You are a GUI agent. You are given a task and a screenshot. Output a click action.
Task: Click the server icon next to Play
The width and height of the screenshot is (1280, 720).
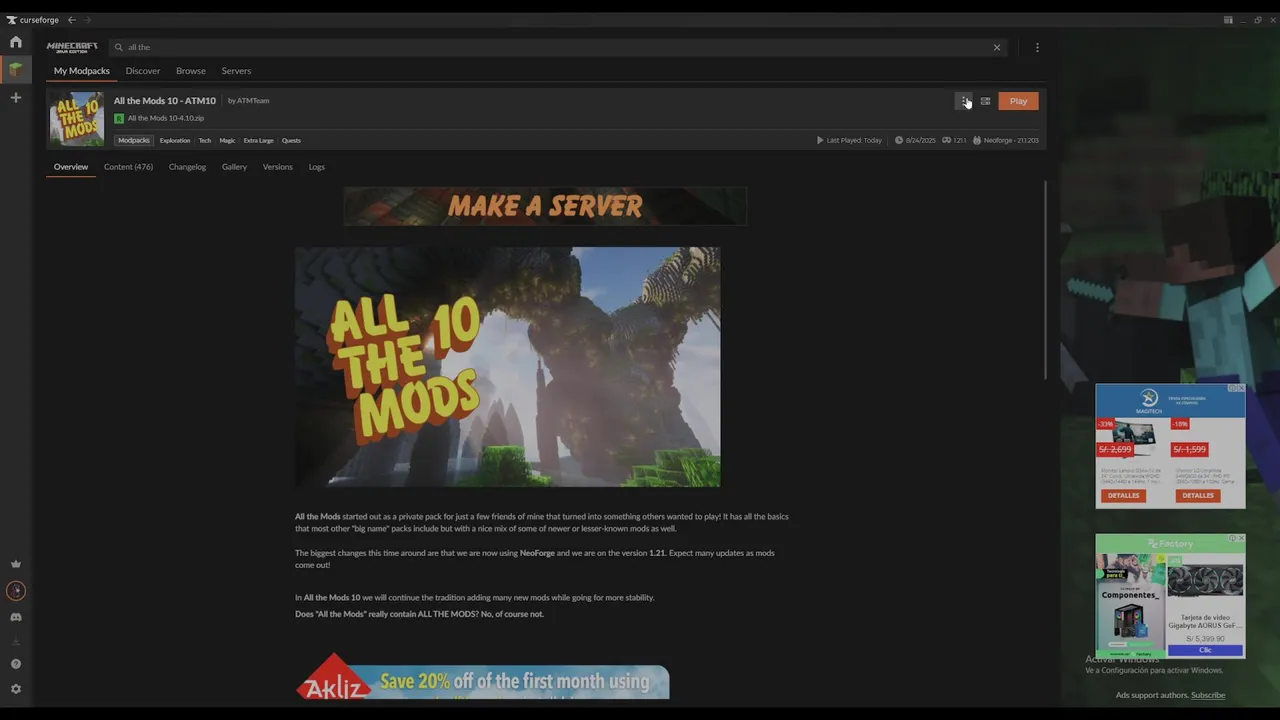(985, 101)
